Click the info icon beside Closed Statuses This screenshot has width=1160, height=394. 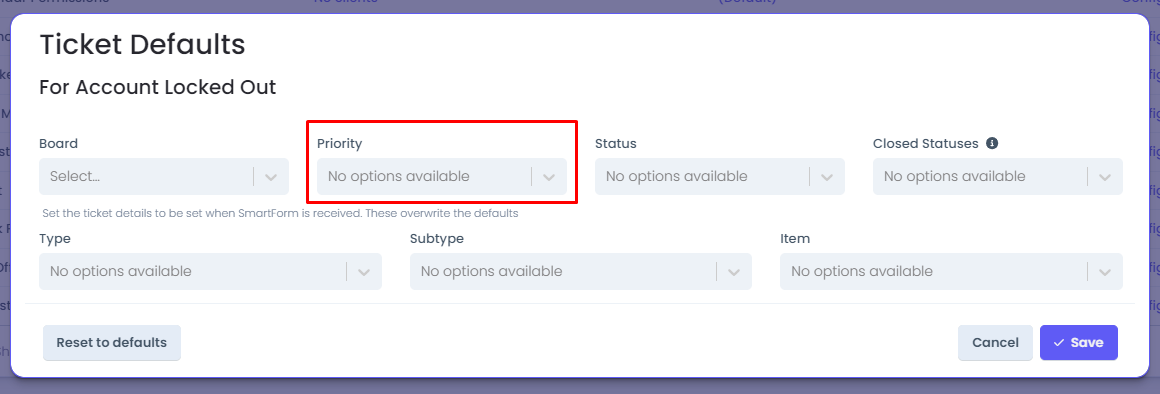click(993, 143)
